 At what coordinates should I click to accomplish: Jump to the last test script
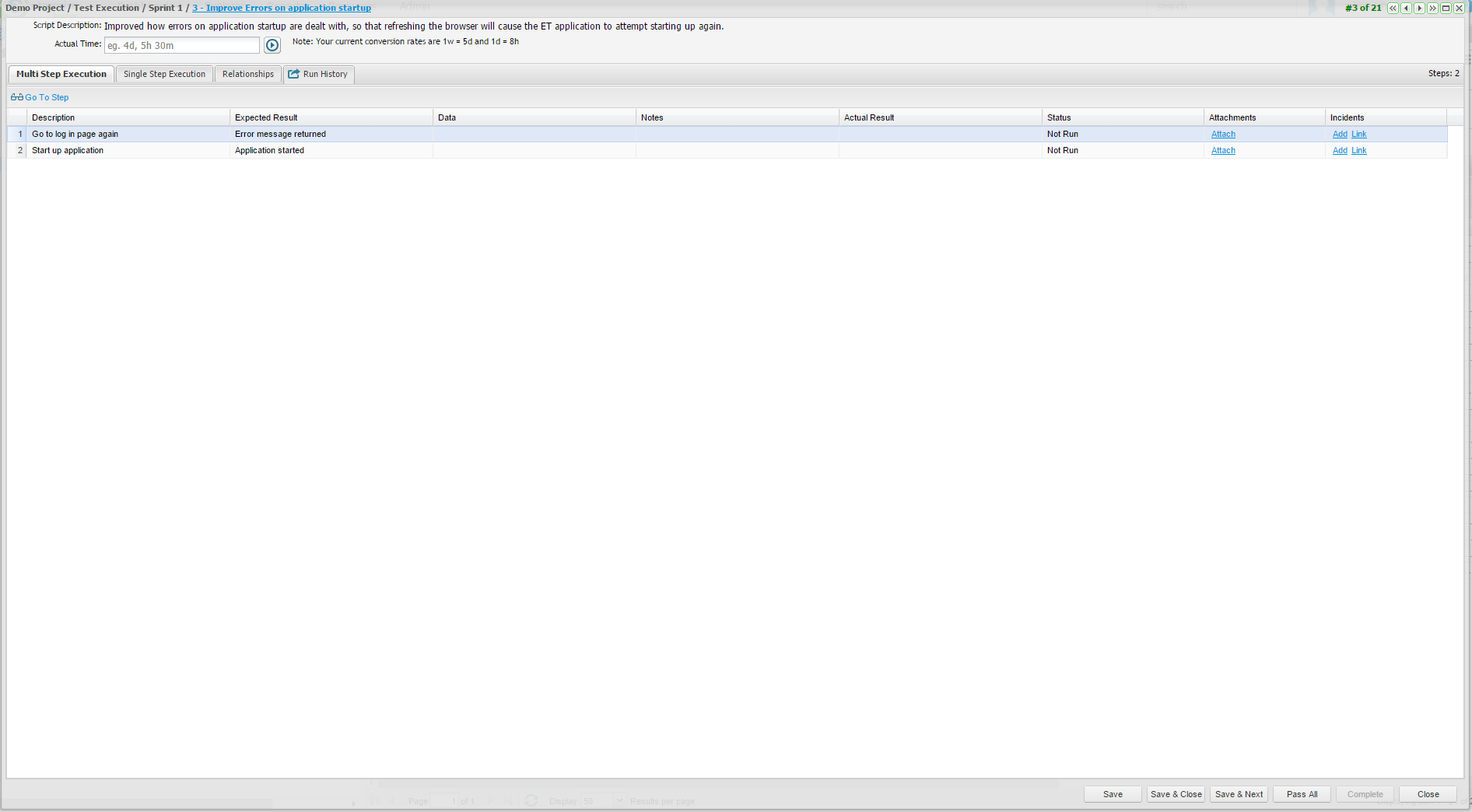[x=1432, y=9]
